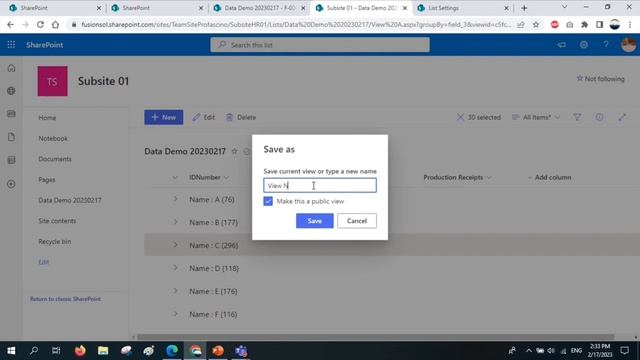Open Site contents in site navigation

(x=57, y=221)
